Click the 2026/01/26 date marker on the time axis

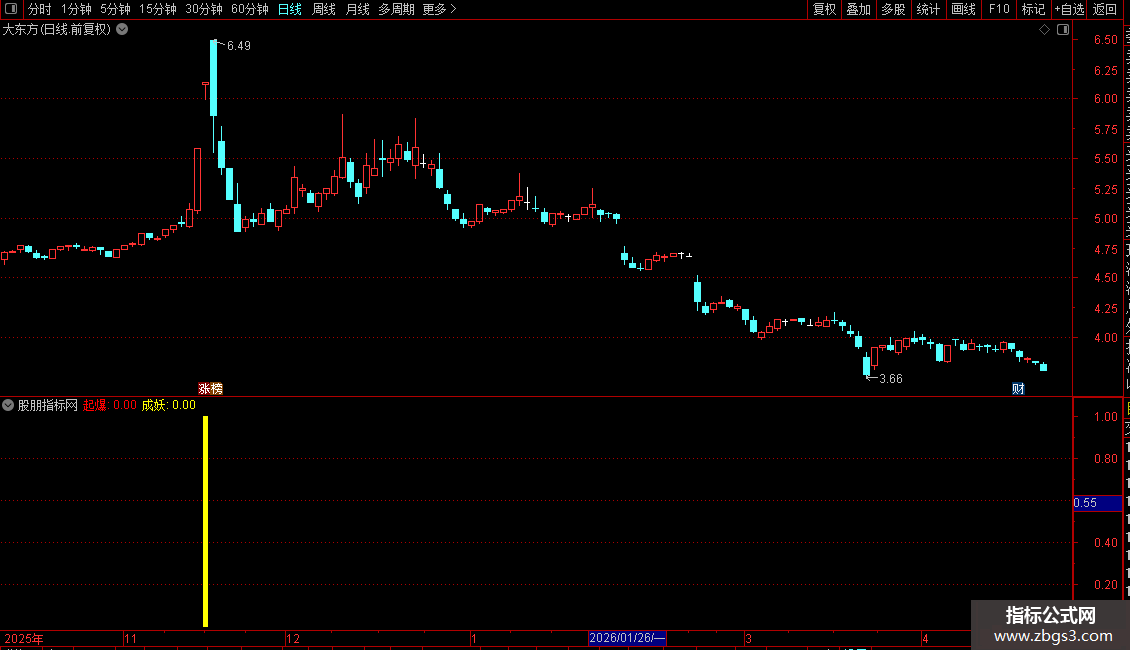(x=627, y=638)
